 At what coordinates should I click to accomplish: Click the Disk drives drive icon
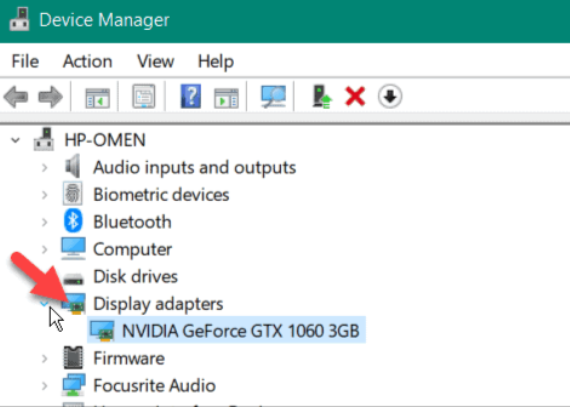73,279
